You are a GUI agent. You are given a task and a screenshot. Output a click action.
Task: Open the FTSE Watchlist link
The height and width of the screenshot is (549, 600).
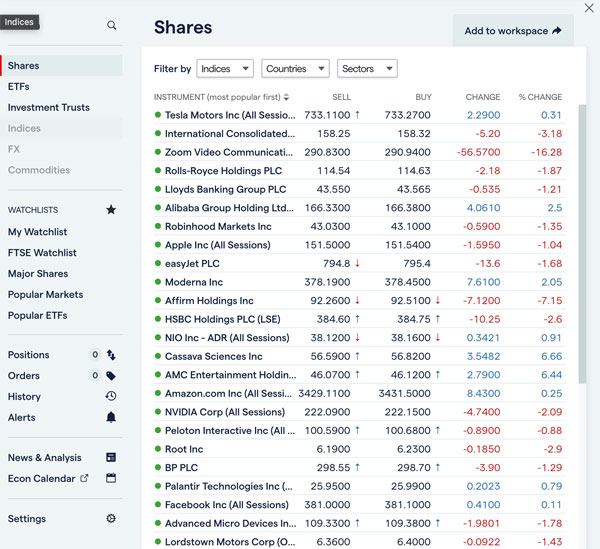tap(42, 253)
